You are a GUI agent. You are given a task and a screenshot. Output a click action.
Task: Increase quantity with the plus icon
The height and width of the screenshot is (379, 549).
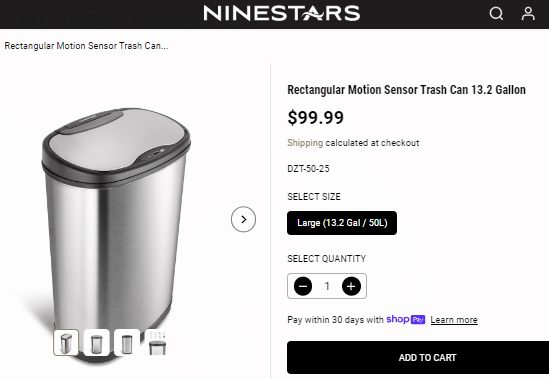point(351,286)
